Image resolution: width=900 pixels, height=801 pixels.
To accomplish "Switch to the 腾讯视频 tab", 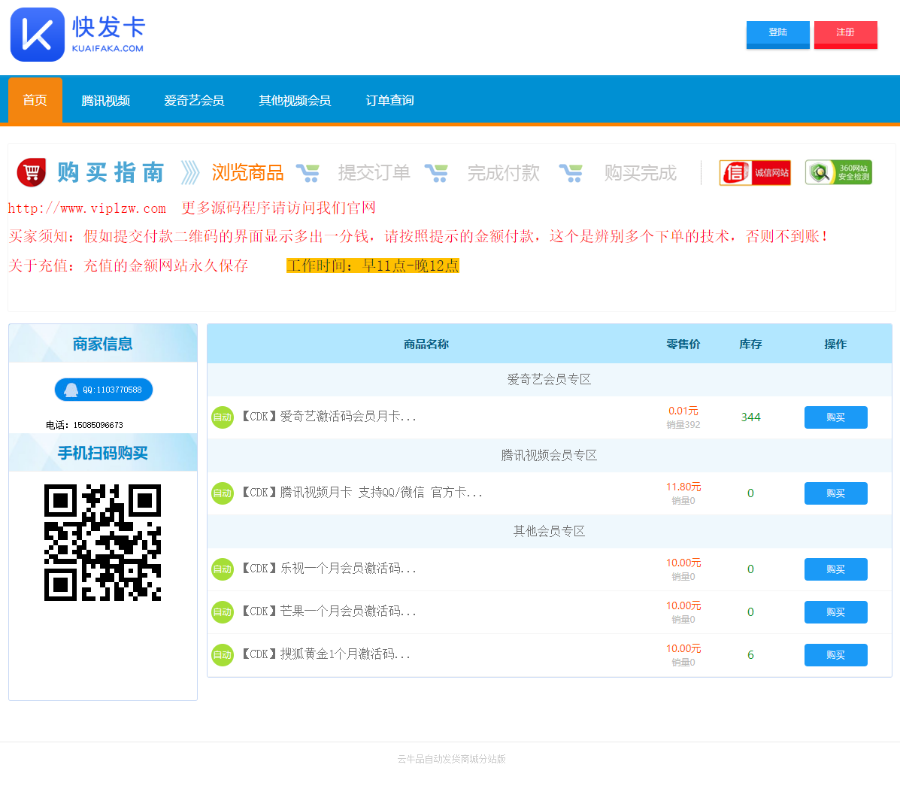I will (105, 100).
